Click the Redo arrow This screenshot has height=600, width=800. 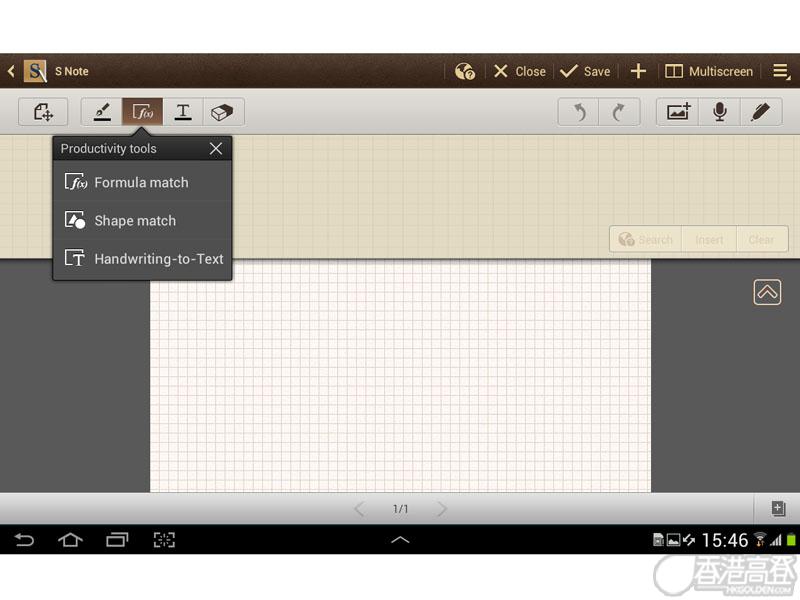click(619, 112)
